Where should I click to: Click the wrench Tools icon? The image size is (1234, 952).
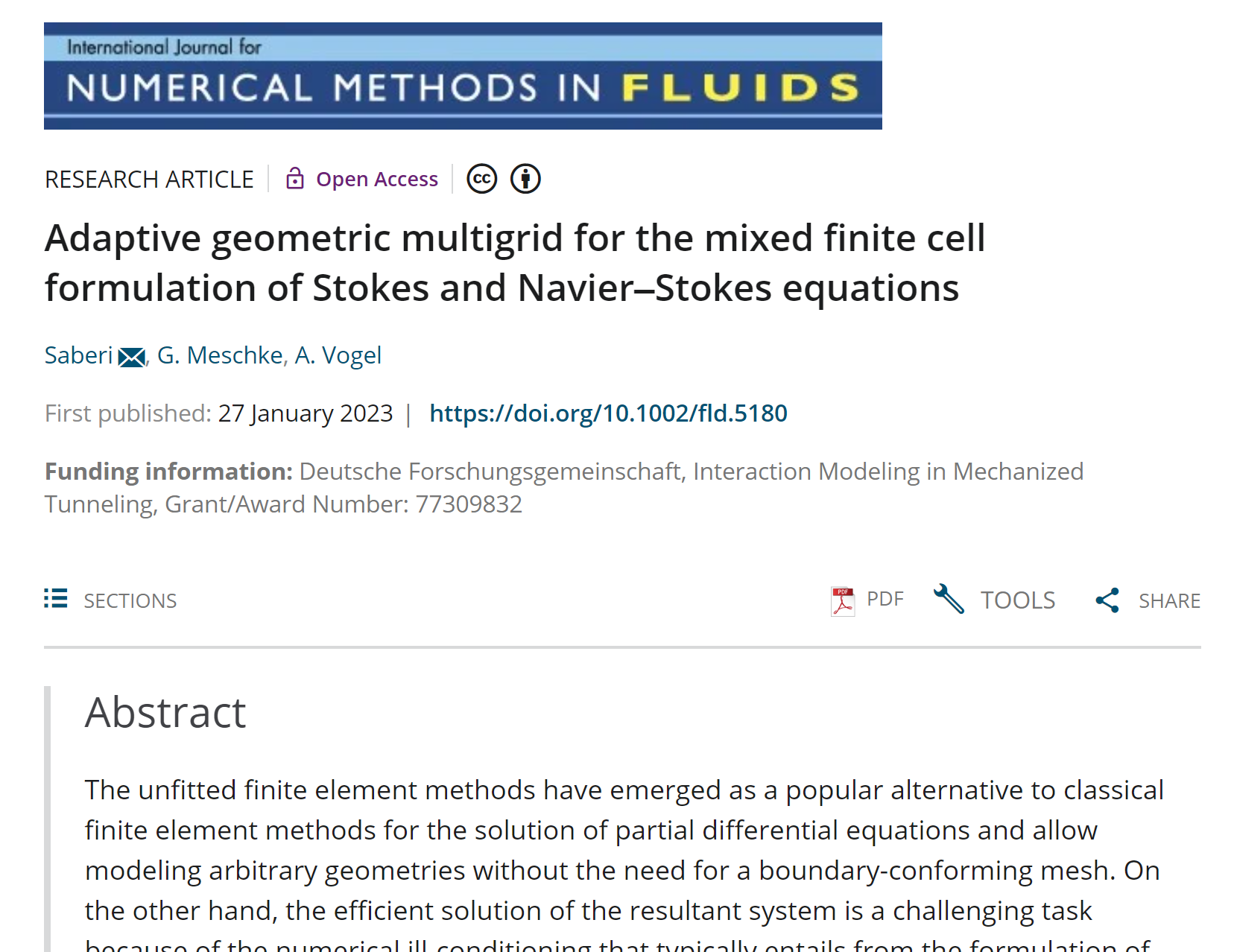coord(949,599)
